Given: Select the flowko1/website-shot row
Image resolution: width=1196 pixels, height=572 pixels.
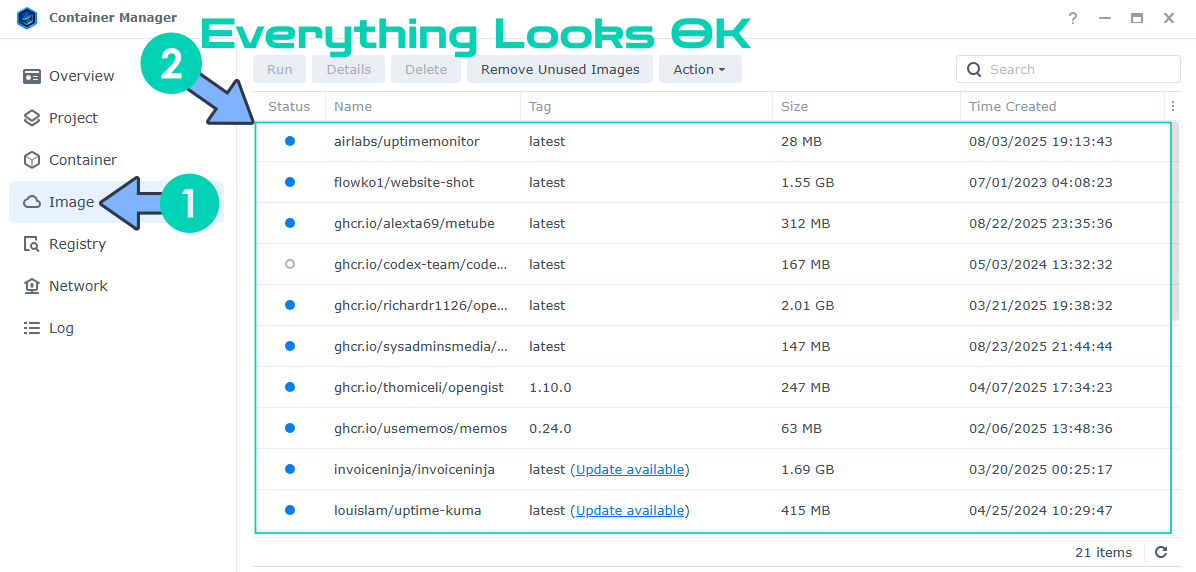Looking at the screenshot, I should tap(712, 182).
